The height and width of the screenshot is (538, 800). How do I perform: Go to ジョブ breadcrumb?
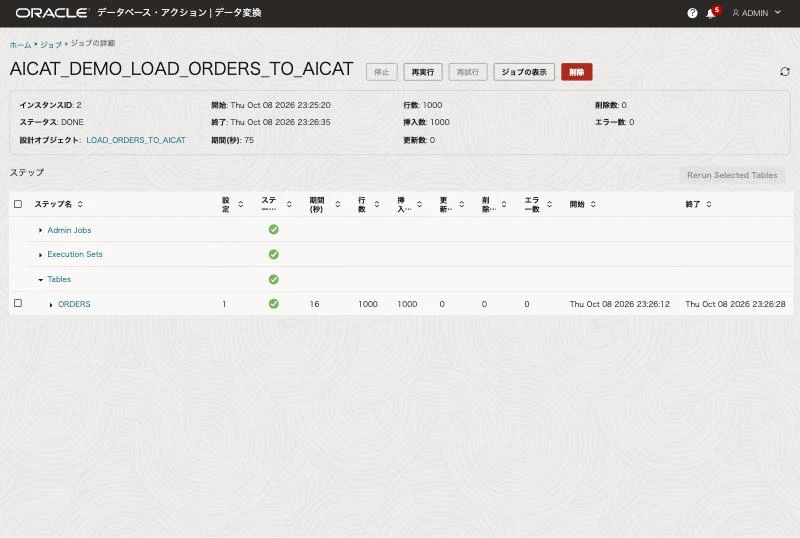coord(51,44)
